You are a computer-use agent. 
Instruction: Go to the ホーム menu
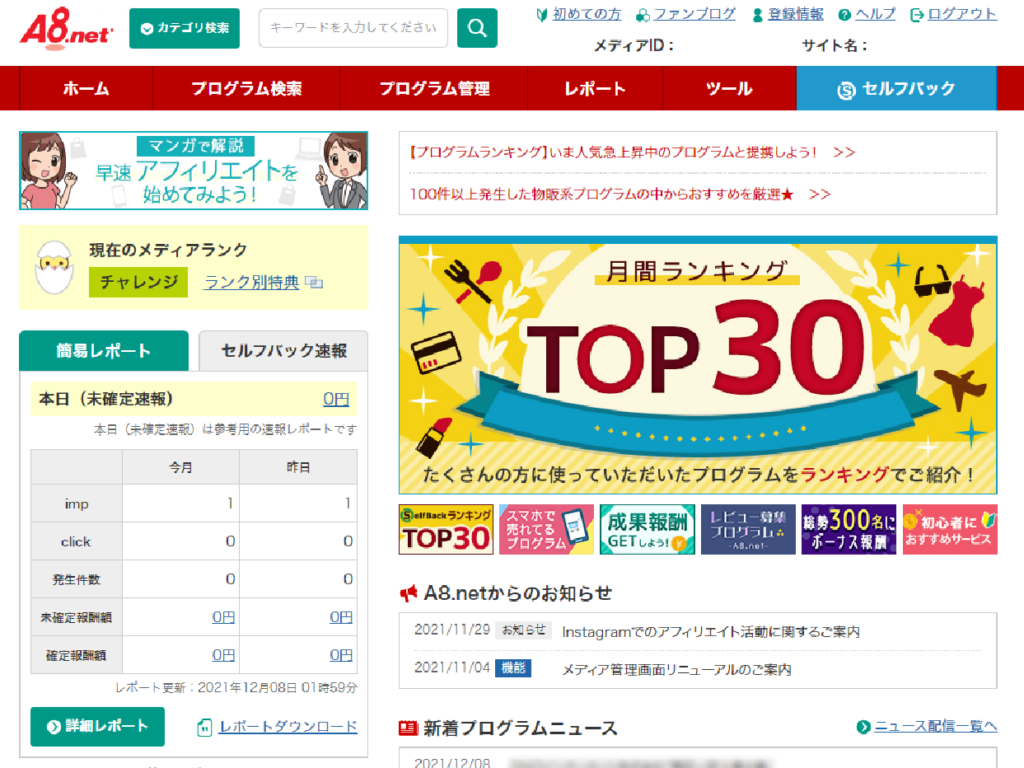coord(86,88)
